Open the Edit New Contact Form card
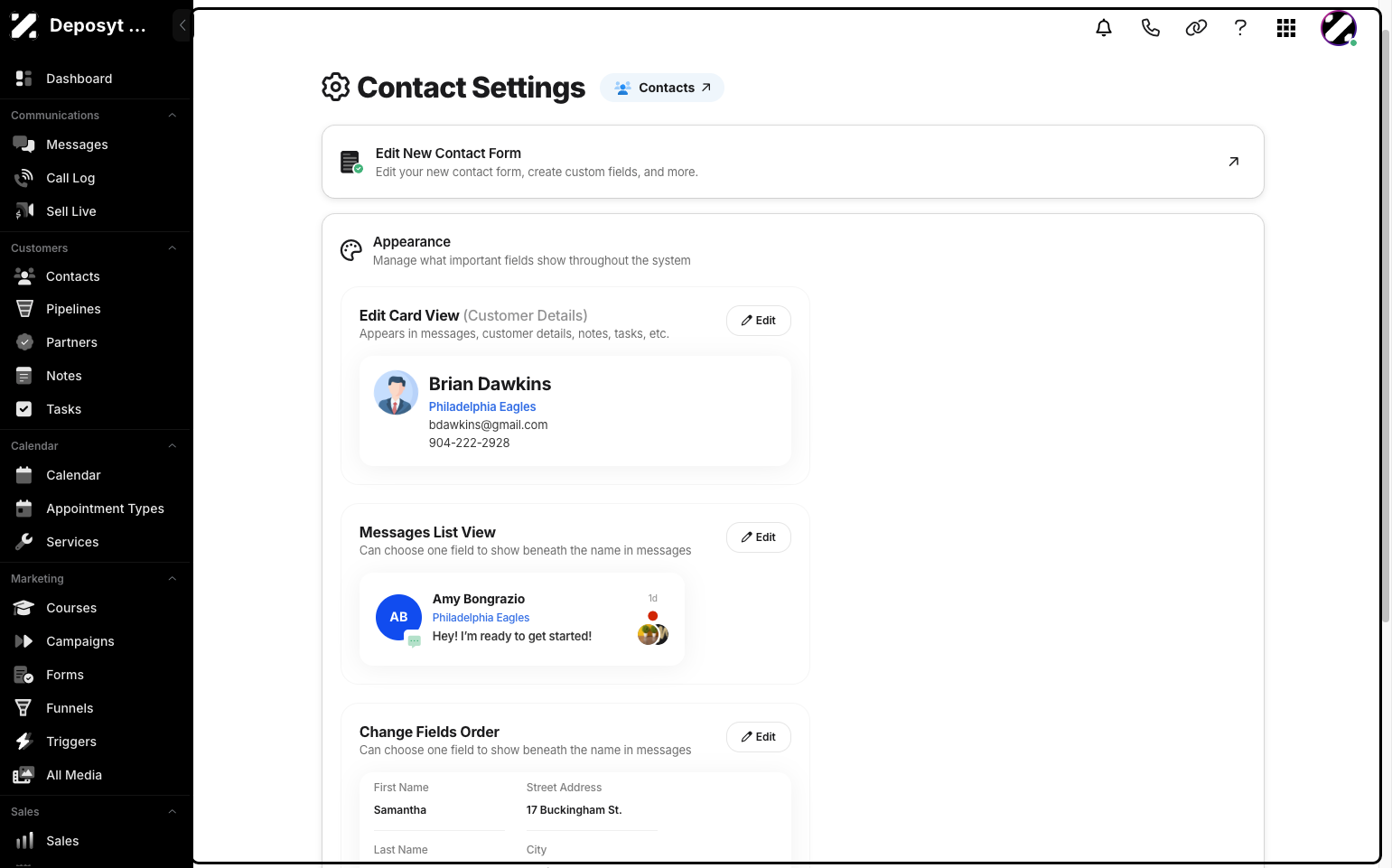 (793, 162)
